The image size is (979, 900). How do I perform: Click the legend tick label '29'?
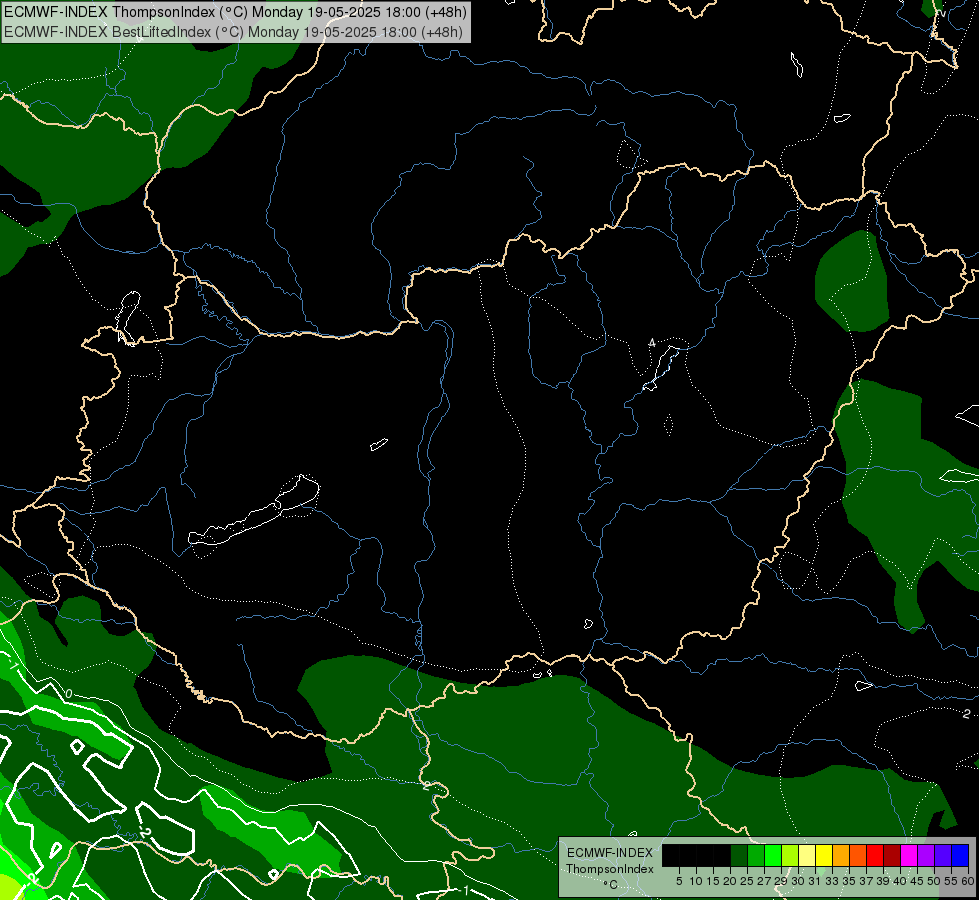(781, 881)
